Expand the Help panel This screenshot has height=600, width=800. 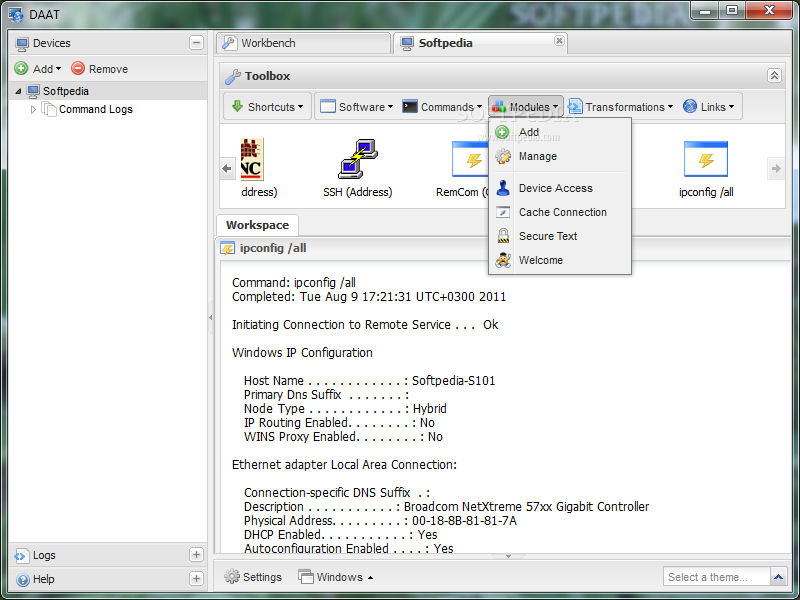click(196, 579)
